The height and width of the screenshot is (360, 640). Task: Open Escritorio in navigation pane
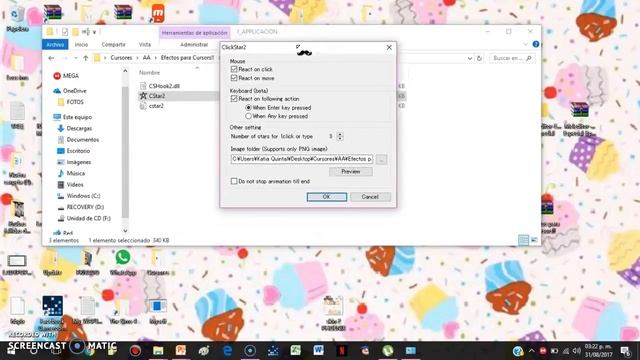[74, 151]
